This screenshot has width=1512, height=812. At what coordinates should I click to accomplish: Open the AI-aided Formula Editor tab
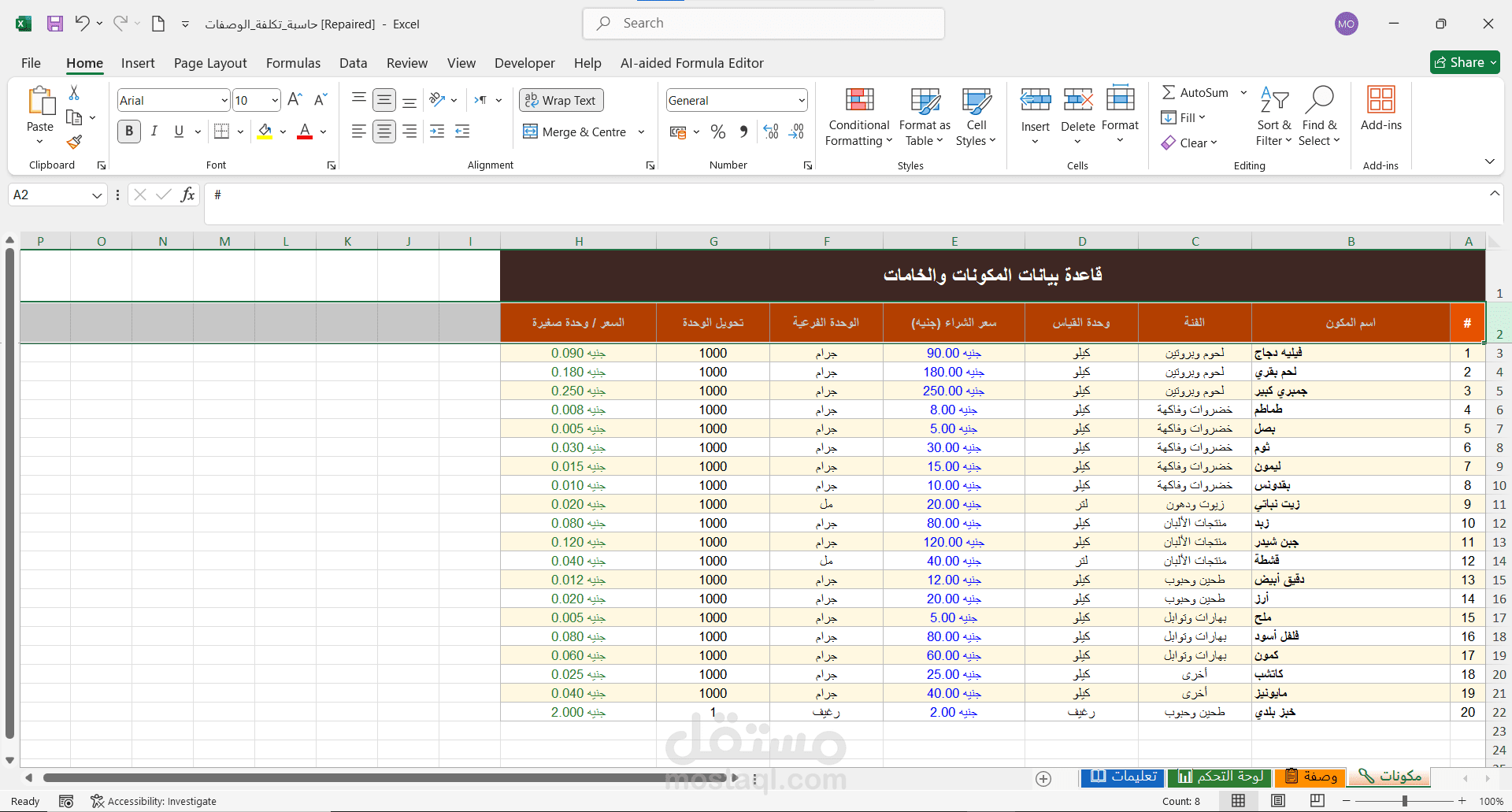(691, 63)
